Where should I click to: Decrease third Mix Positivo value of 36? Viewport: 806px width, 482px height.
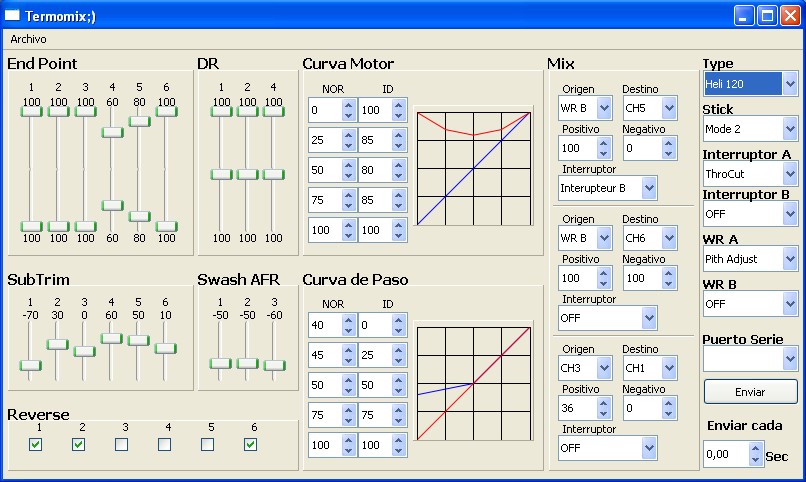coord(605,413)
